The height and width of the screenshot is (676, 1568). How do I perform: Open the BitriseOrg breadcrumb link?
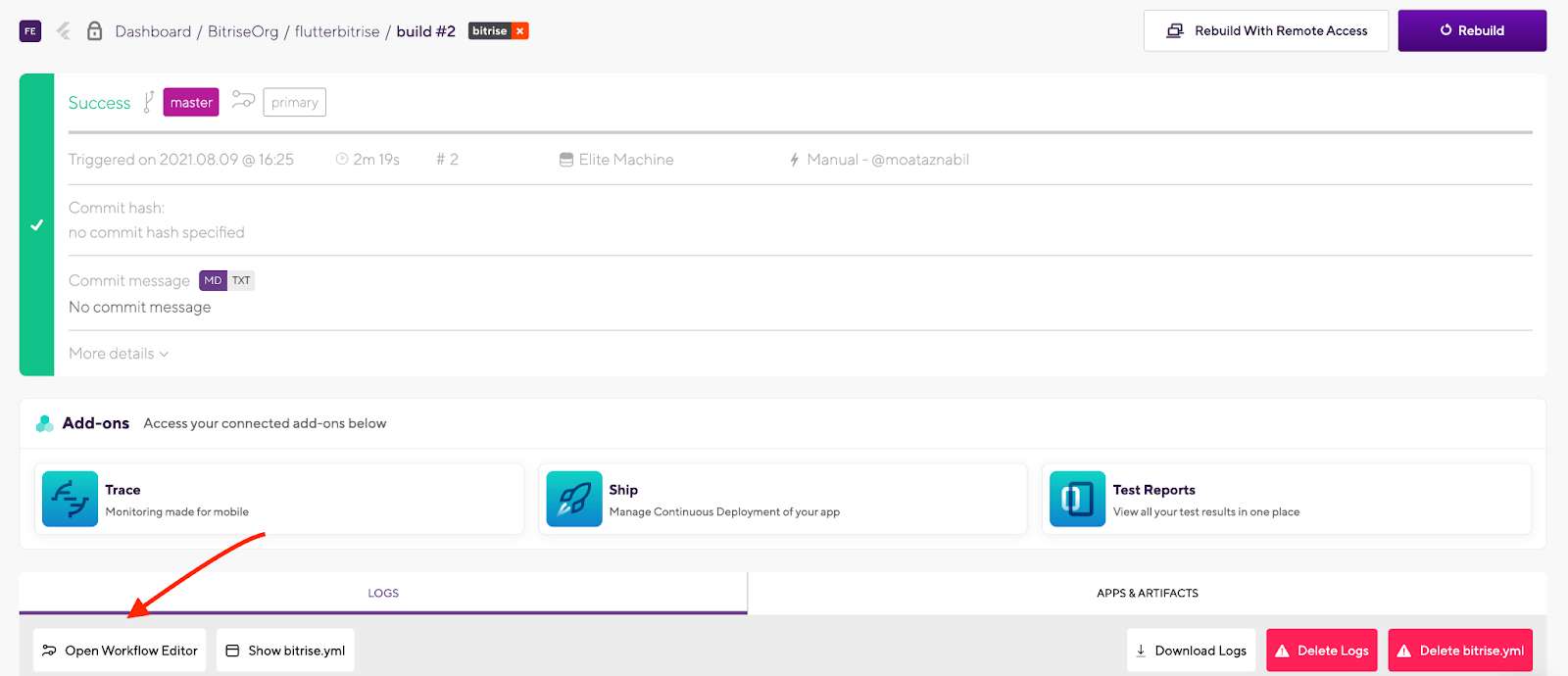coord(243,31)
